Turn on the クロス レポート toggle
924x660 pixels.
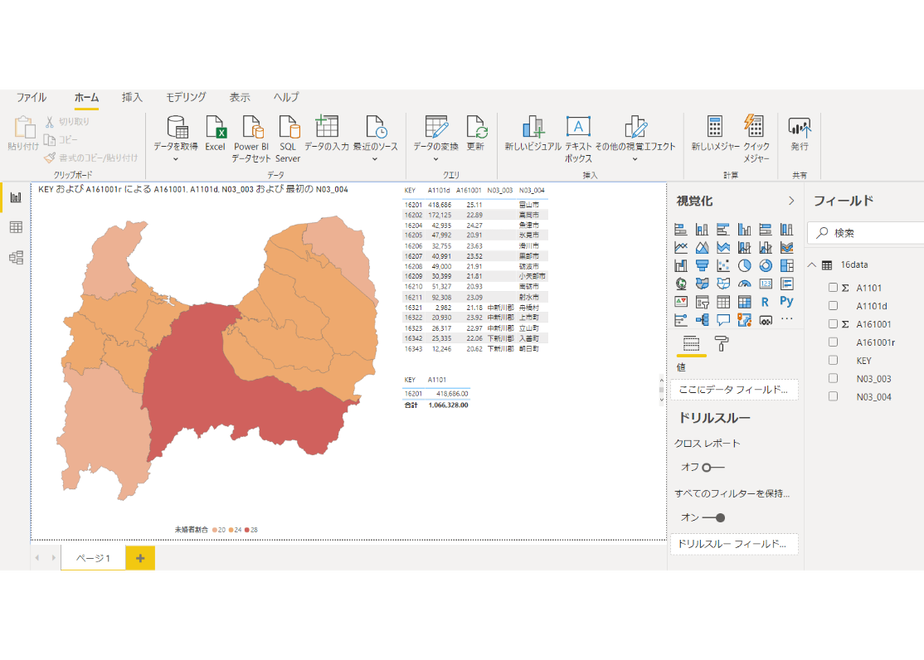(712, 467)
